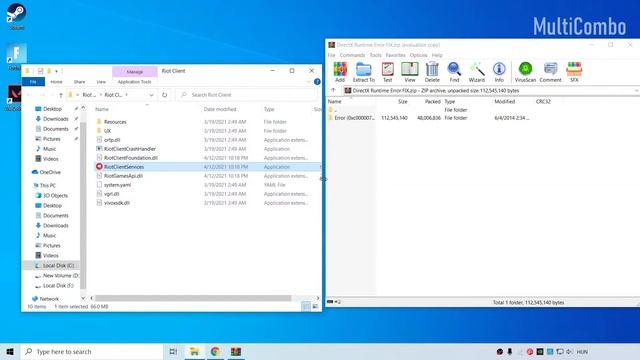Open the File menu in WinRAR

tap(331, 55)
